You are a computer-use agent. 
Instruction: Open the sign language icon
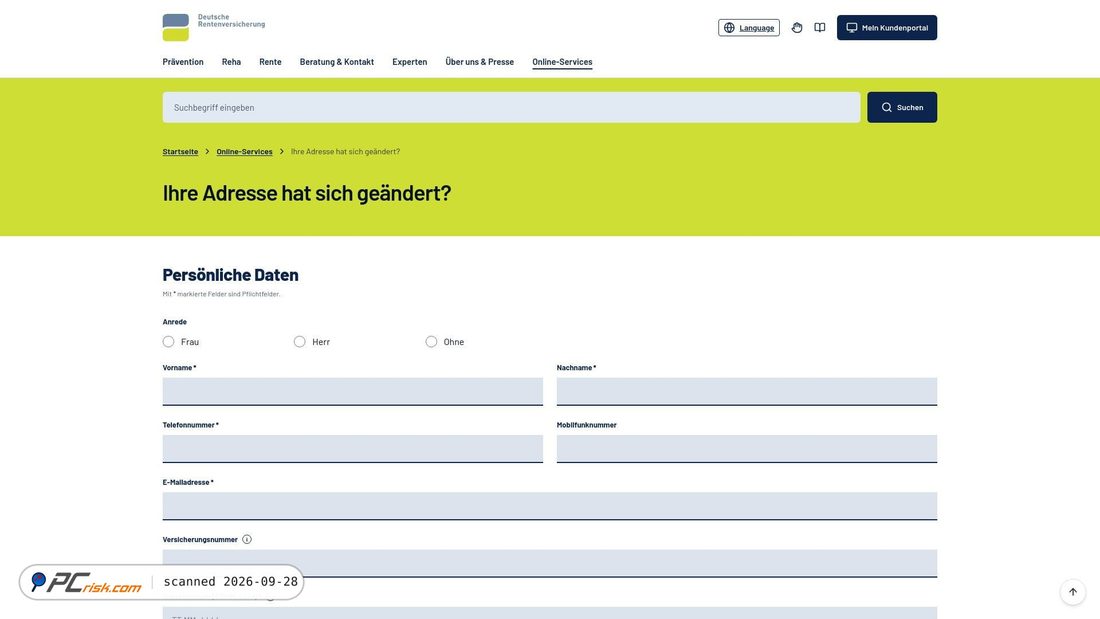pos(797,27)
